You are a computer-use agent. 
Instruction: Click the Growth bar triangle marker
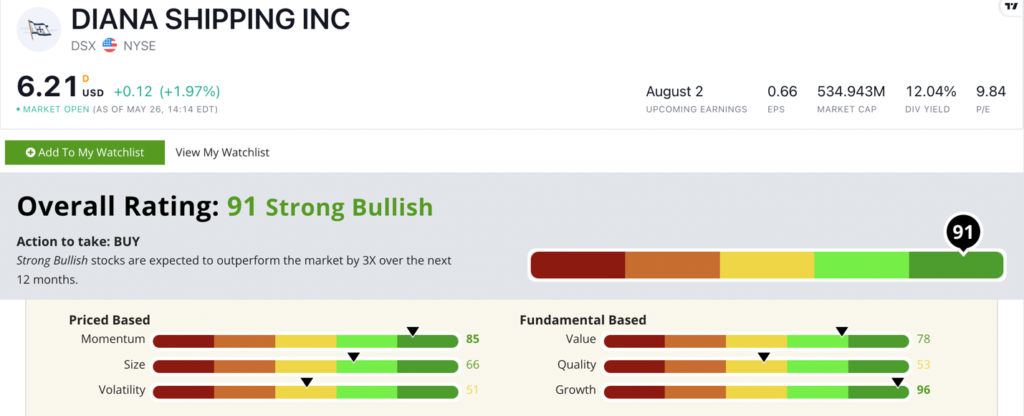[898, 382]
